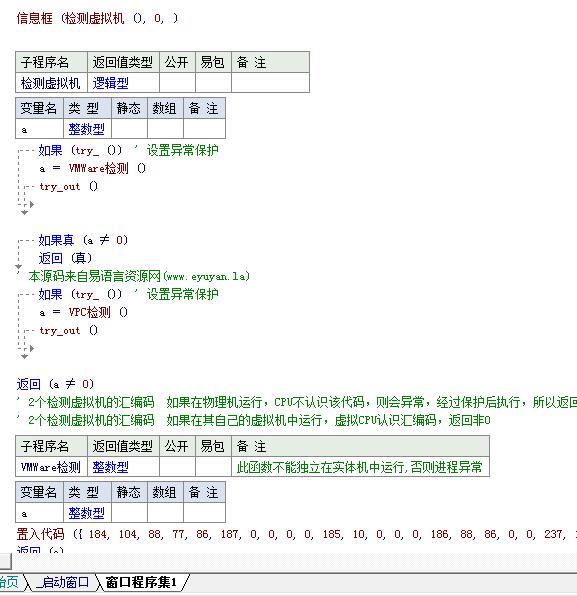Click the down flow arrow below VPC检测 try block
577x596 pixels.
pyautogui.click(x=24, y=357)
